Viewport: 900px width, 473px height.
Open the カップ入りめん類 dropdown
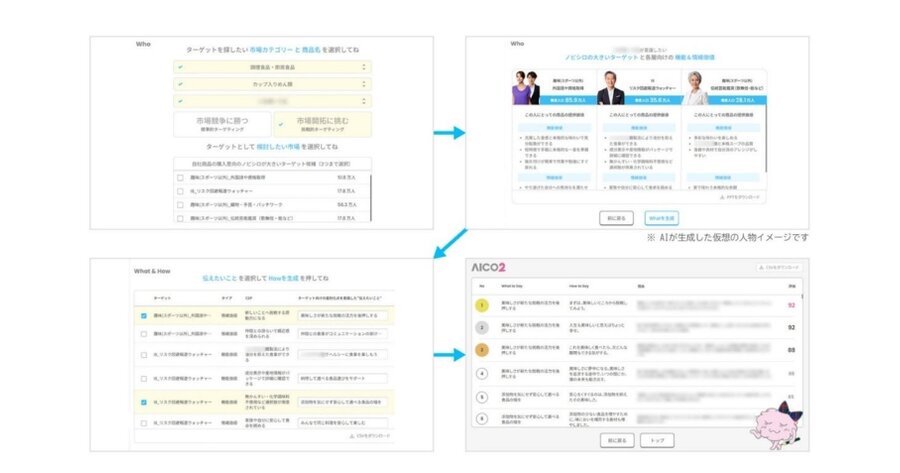(272, 84)
